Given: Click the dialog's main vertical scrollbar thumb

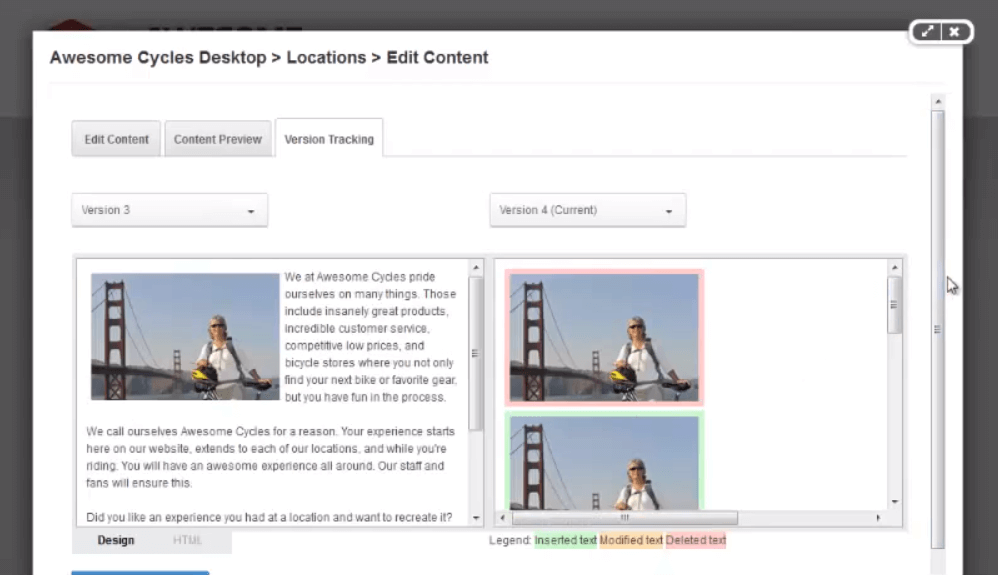Looking at the screenshot, I should coord(938,329).
